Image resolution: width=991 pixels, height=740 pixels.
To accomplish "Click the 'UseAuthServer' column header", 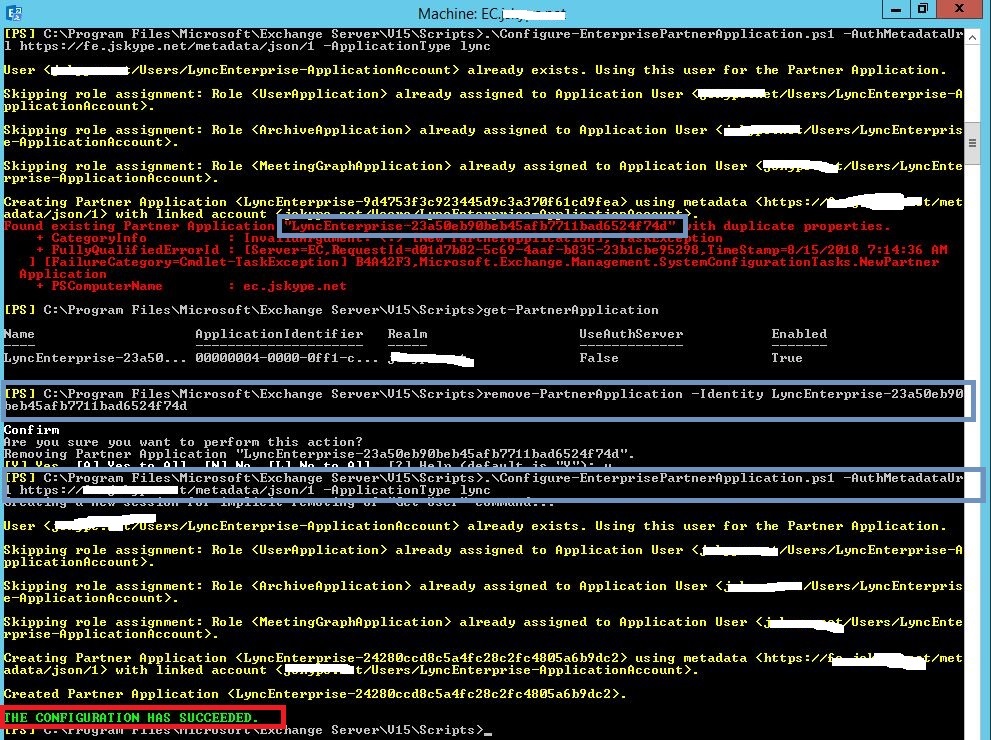I will pos(631,334).
